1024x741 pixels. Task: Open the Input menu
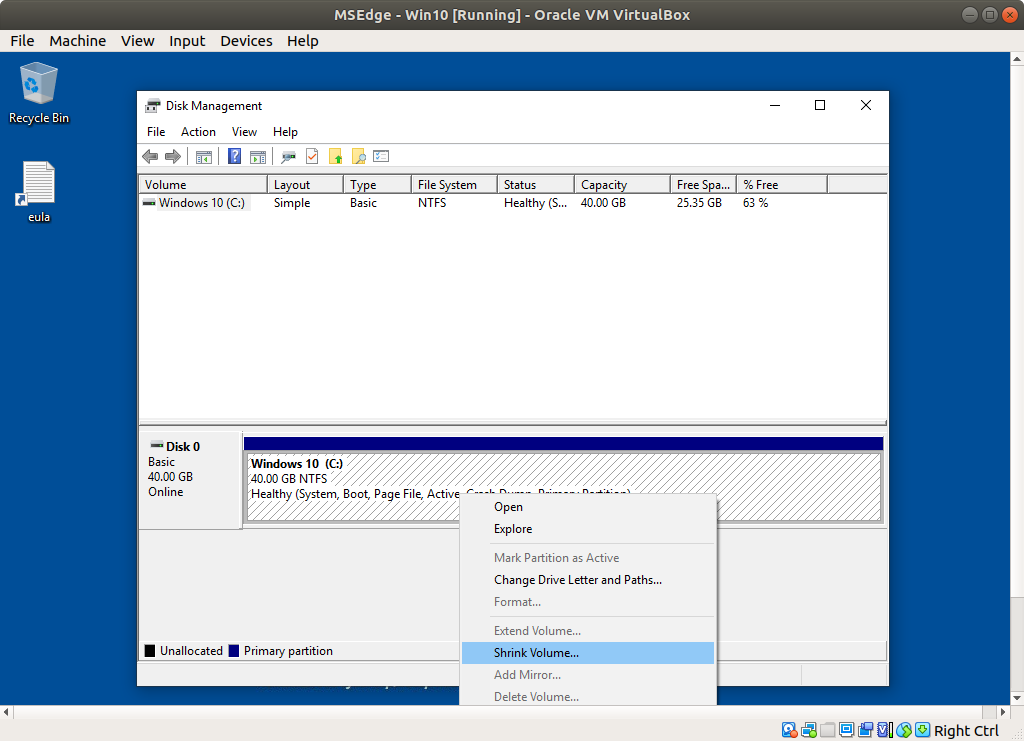(187, 41)
